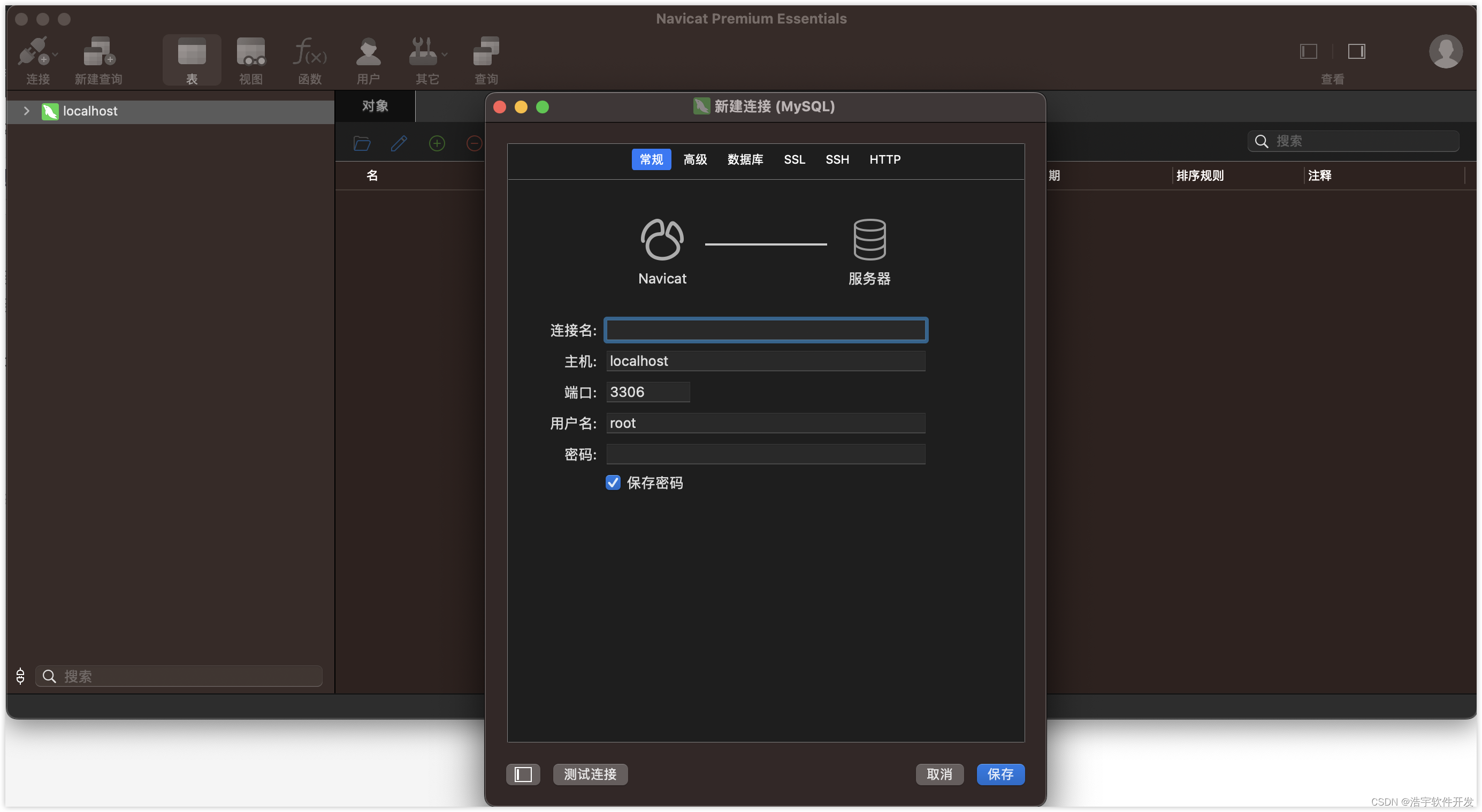Toggle the Save Password (保存密码) checkbox
The image size is (1482, 812).
pyautogui.click(x=613, y=482)
